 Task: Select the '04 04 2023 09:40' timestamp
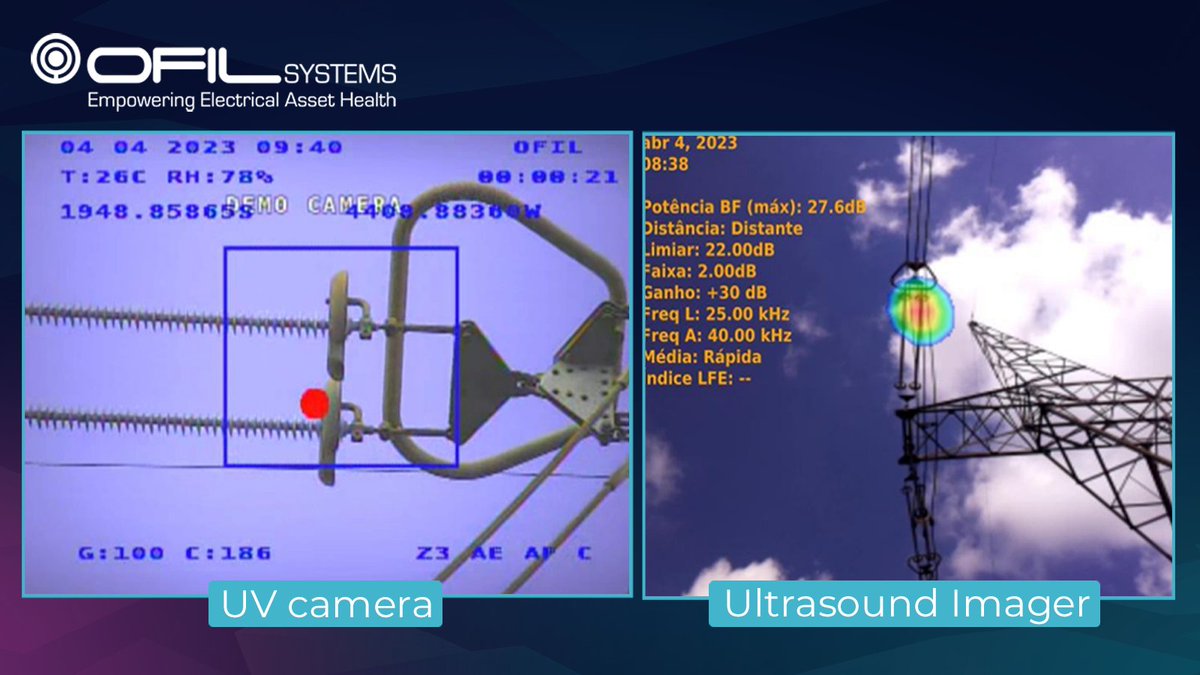pyautogui.click(x=201, y=148)
